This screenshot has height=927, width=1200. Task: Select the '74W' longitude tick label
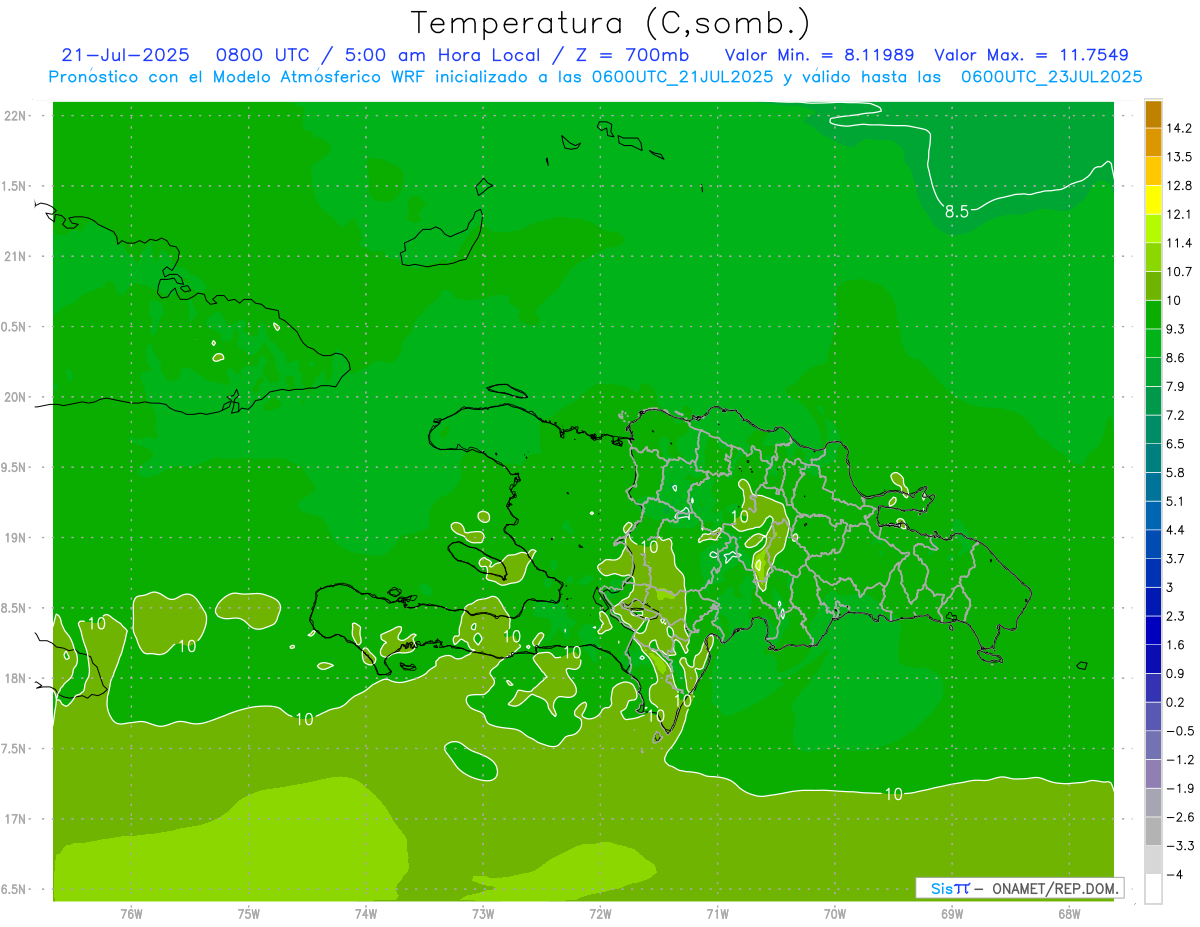(365, 913)
